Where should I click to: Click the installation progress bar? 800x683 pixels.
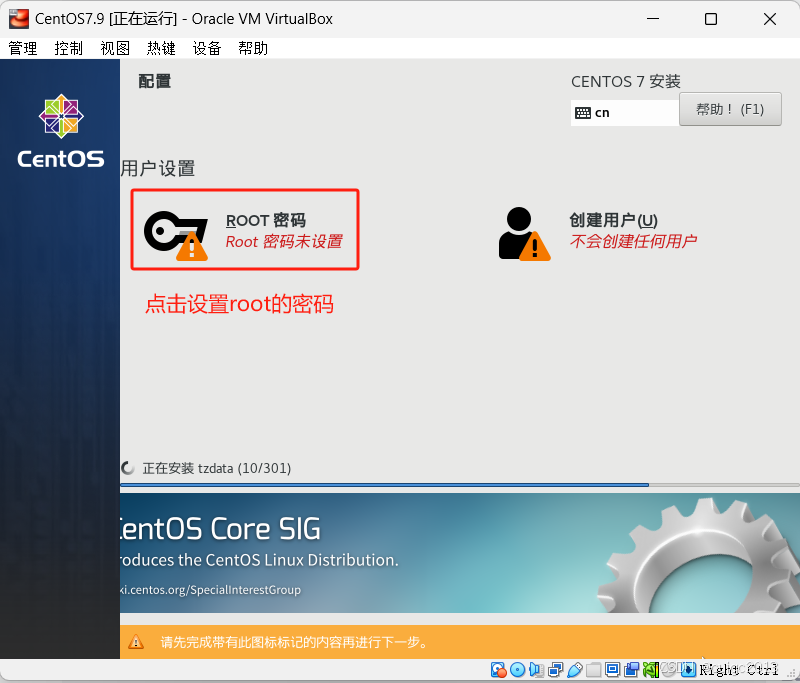coord(460,485)
